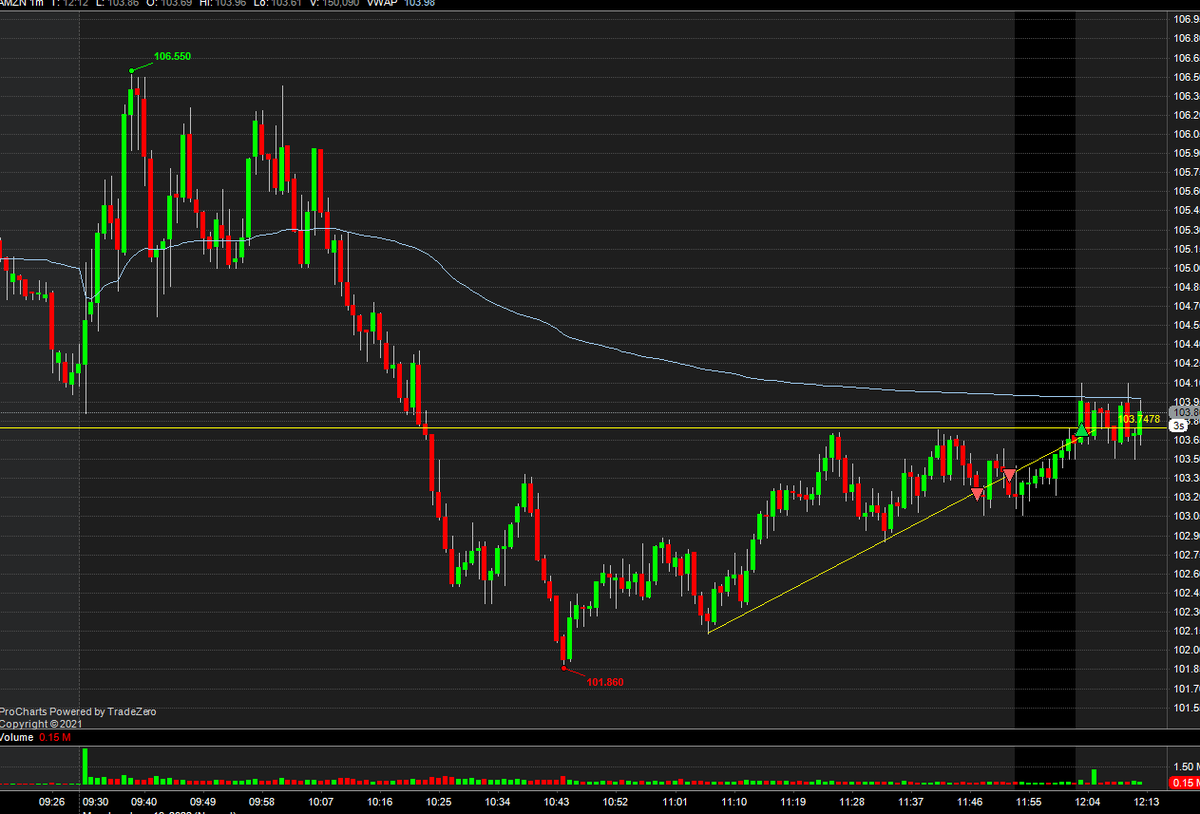Click the ProCharts Powered by TradeZero text

(x=78, y=712)
